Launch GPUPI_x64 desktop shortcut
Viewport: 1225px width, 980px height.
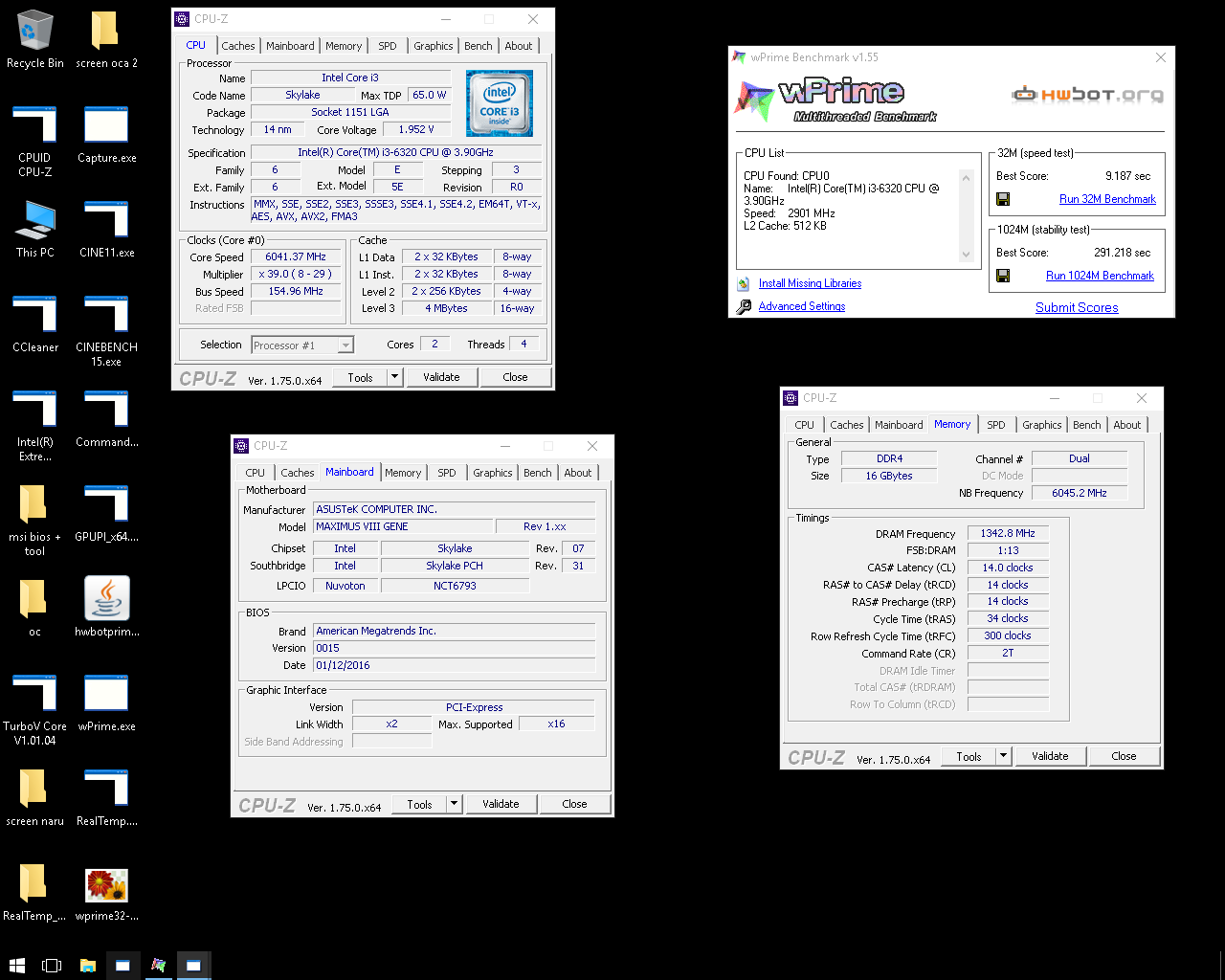(x=106, y=514)
